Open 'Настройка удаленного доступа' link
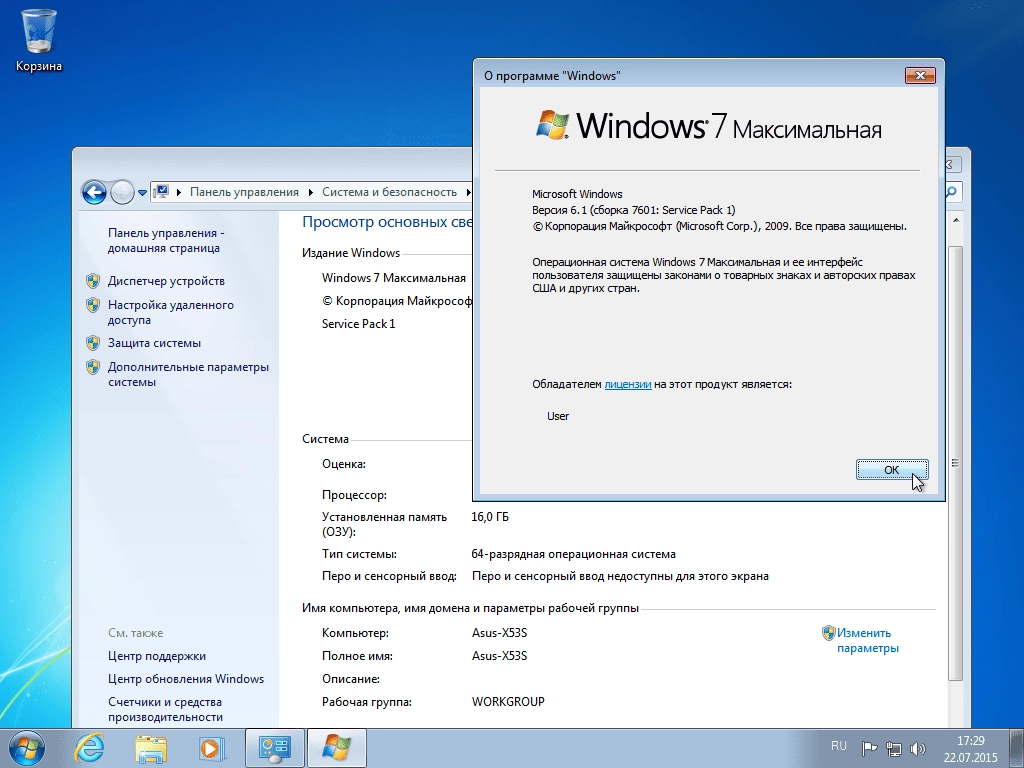Image resolution: width=1024 pixels, height=768 pixels. click(x=170, y=312)
